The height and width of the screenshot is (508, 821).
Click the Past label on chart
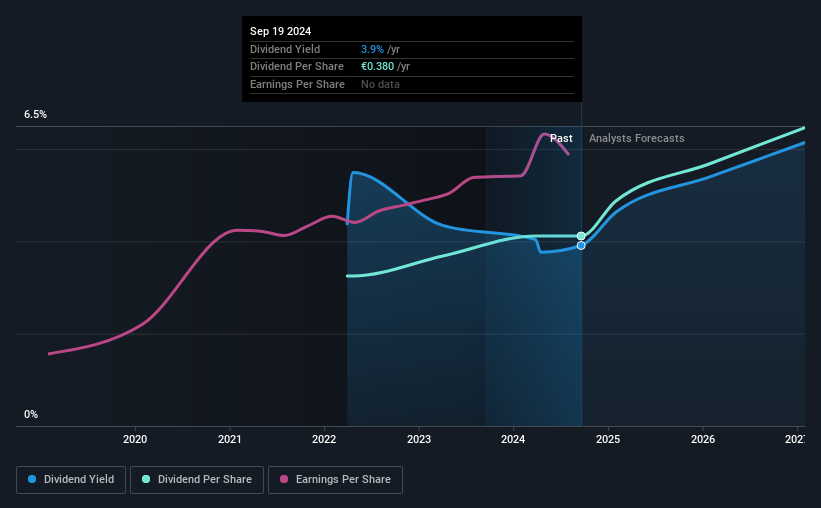click(561, 138)
